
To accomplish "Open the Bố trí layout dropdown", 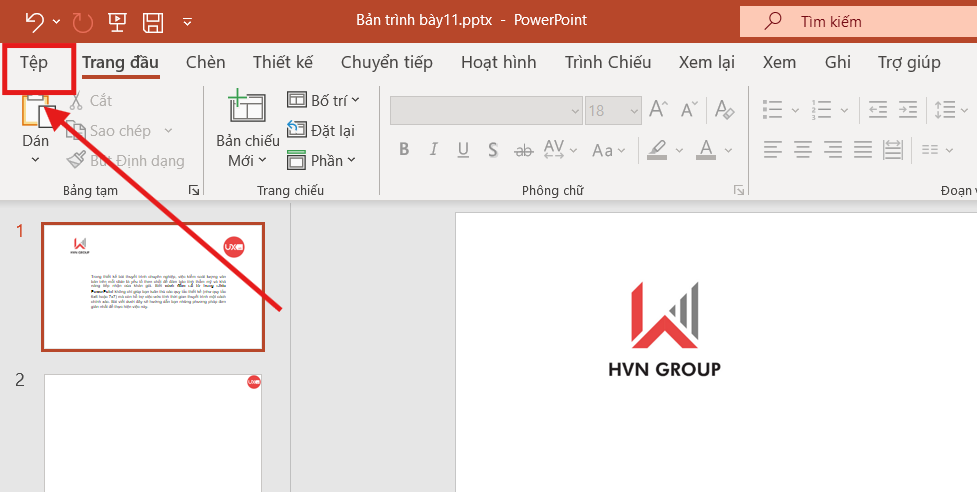I will pos(323,100).
